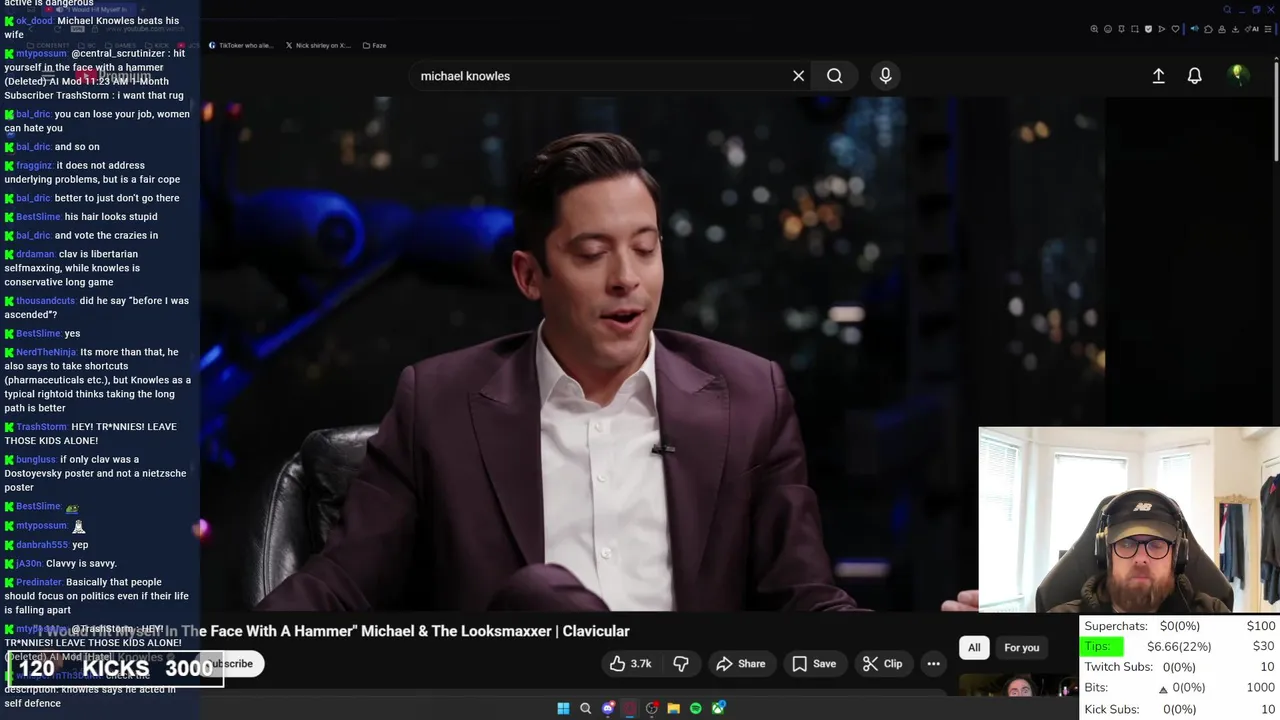
Task: Create a Clip of the video
Action: pos(882,663)
